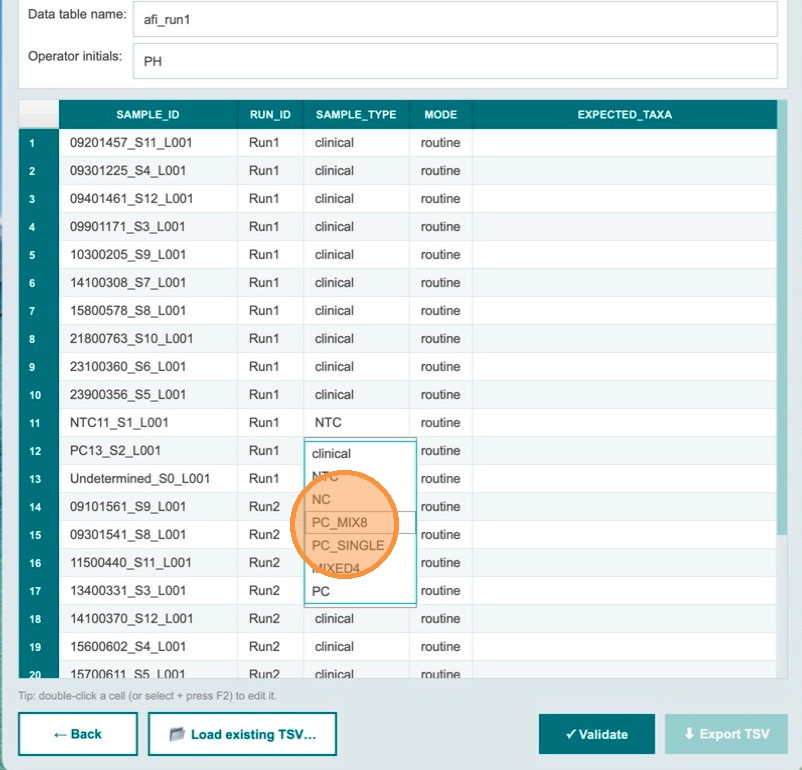The height and width of the screenshot is (770, 802).
Task: Click clinical sample type in row 1
Action: [x=357, y=143]
